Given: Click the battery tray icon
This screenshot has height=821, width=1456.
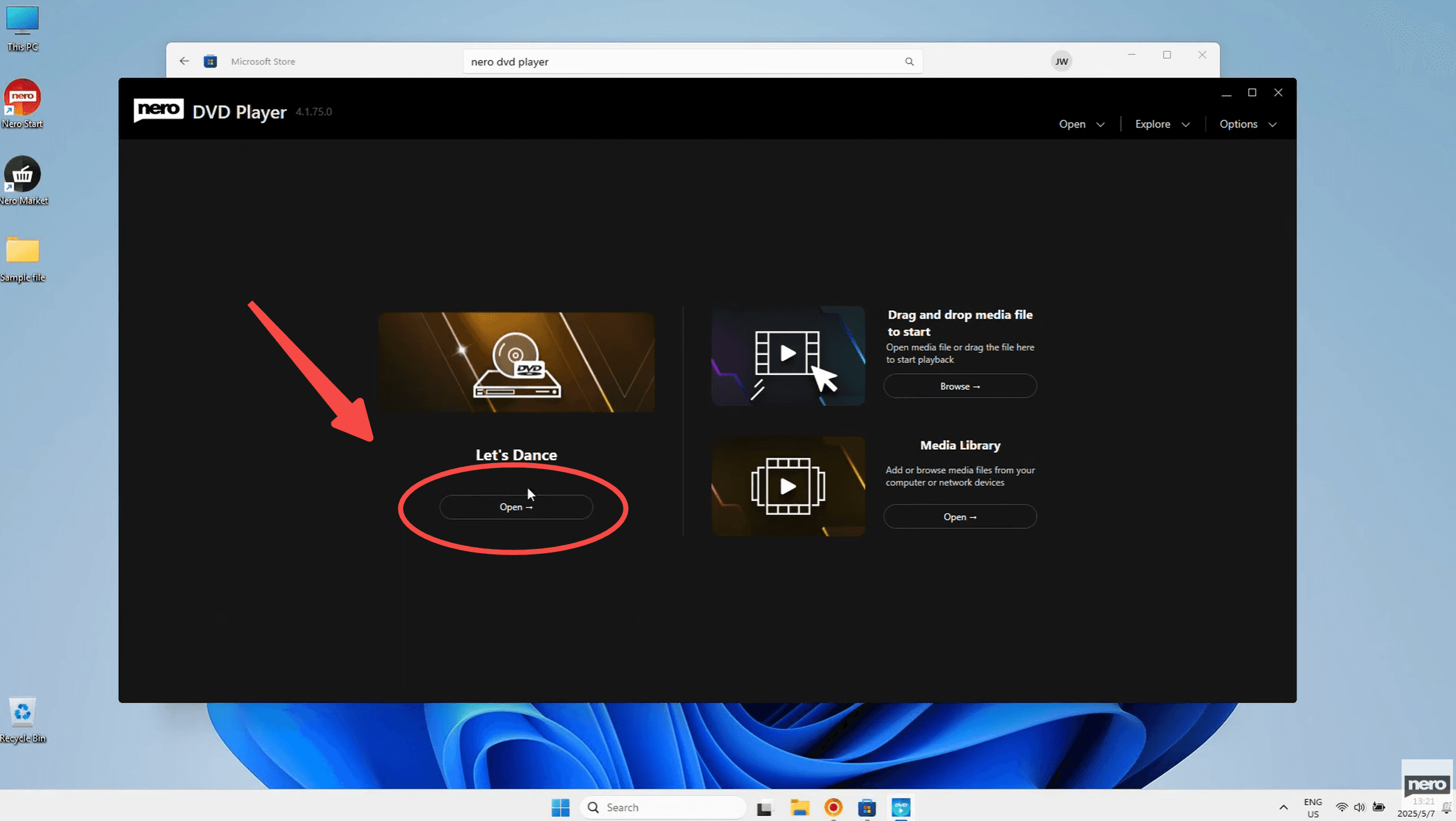Looking at the screenshot, I should click(x=1379, y=807).
